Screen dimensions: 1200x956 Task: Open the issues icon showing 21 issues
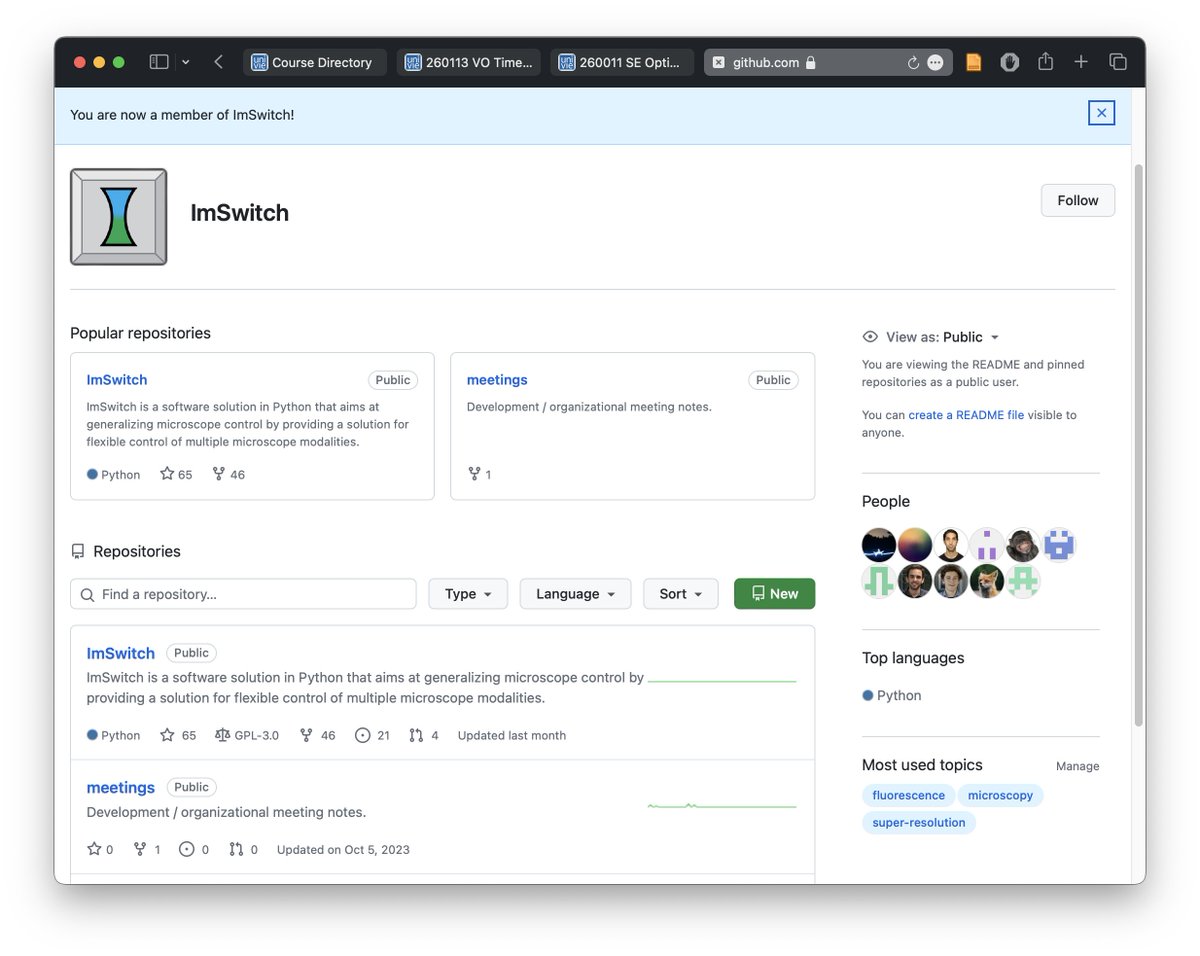click(x=362, y=734)
